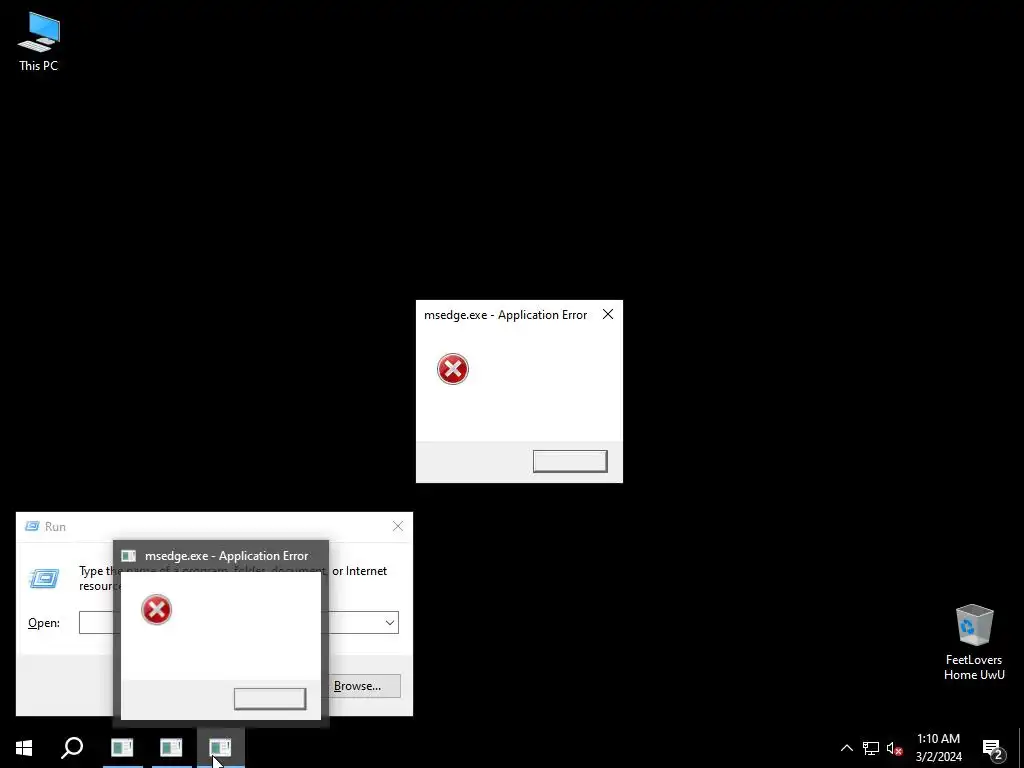Image resolution: width=1024 pixels, height=768 pixels.
Task: Click the blank button in thumbnail preview error dialog
Action: tap(270, 699)
